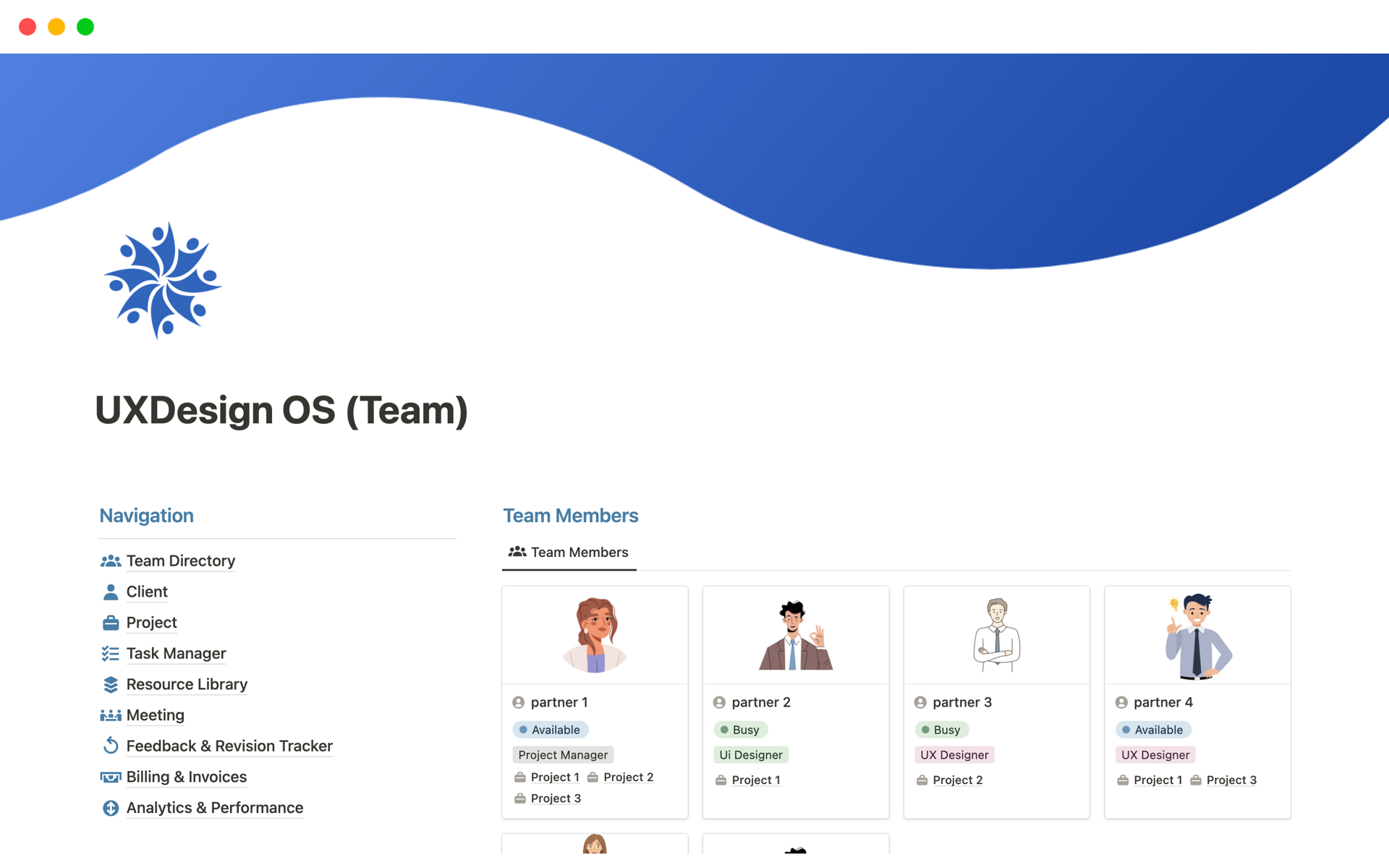Open the Resource Library page link
The height and width of the screenshot is (868, 1389).
[187, 684]
